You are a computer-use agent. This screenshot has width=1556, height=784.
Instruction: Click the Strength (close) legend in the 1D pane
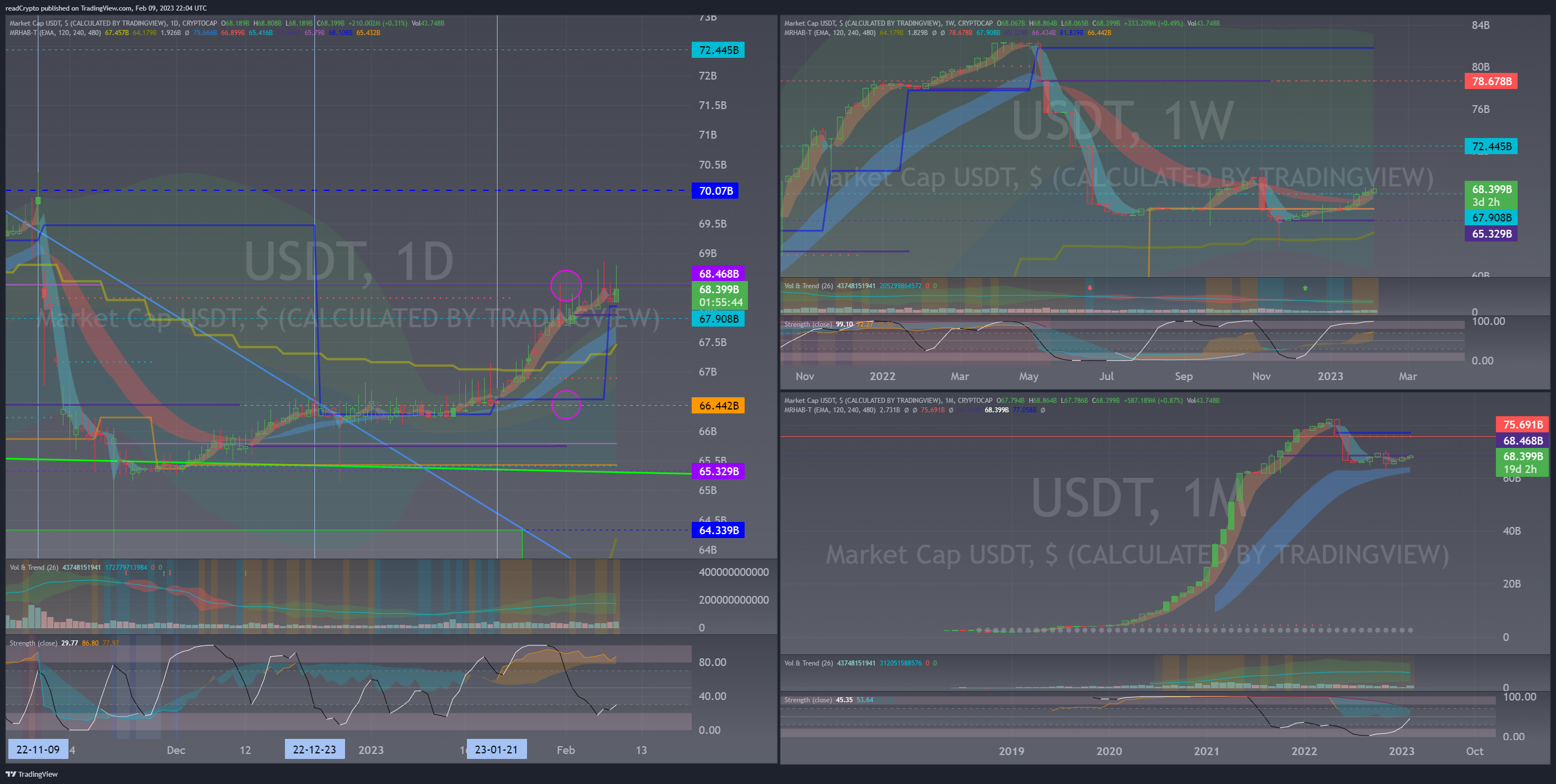click(x=33, y=643)
